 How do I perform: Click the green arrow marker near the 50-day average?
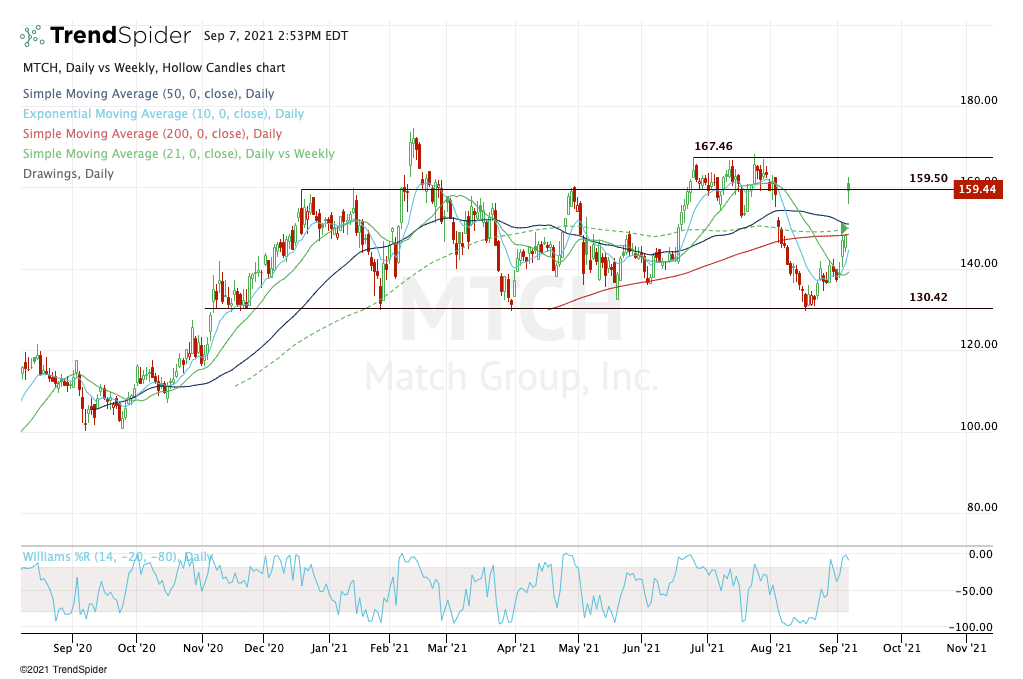tap(844, 229)
